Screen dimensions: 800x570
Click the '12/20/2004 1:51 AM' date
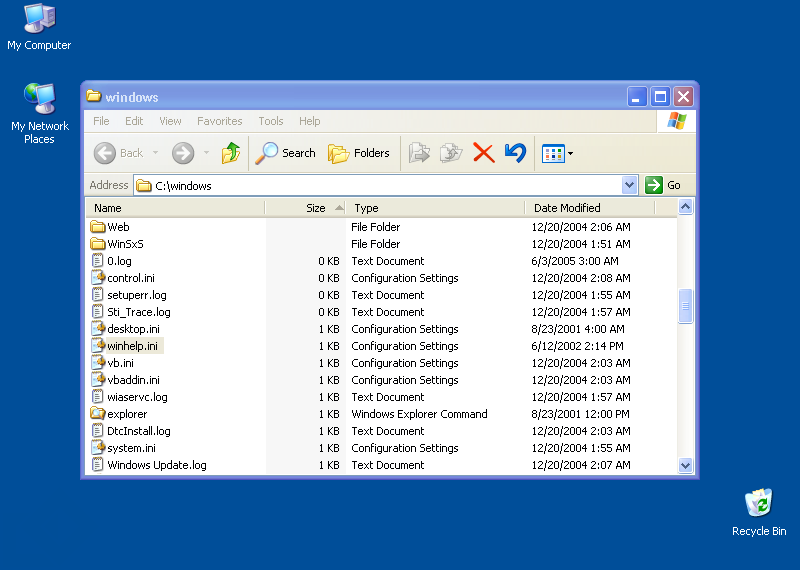click(581, 243)
